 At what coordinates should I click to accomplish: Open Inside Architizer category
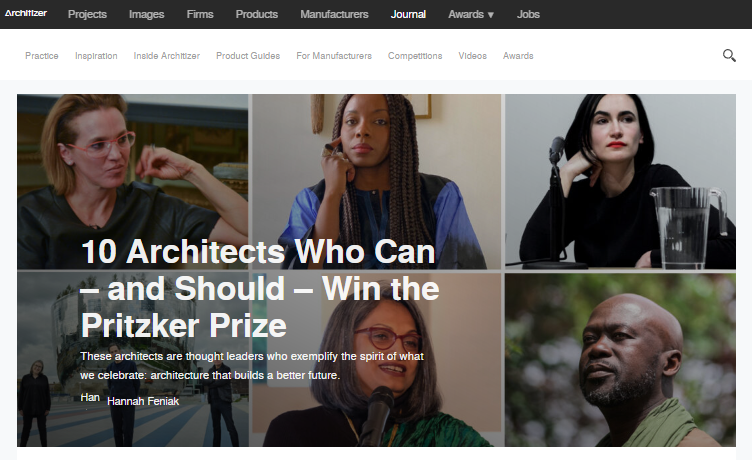[166, 56]
